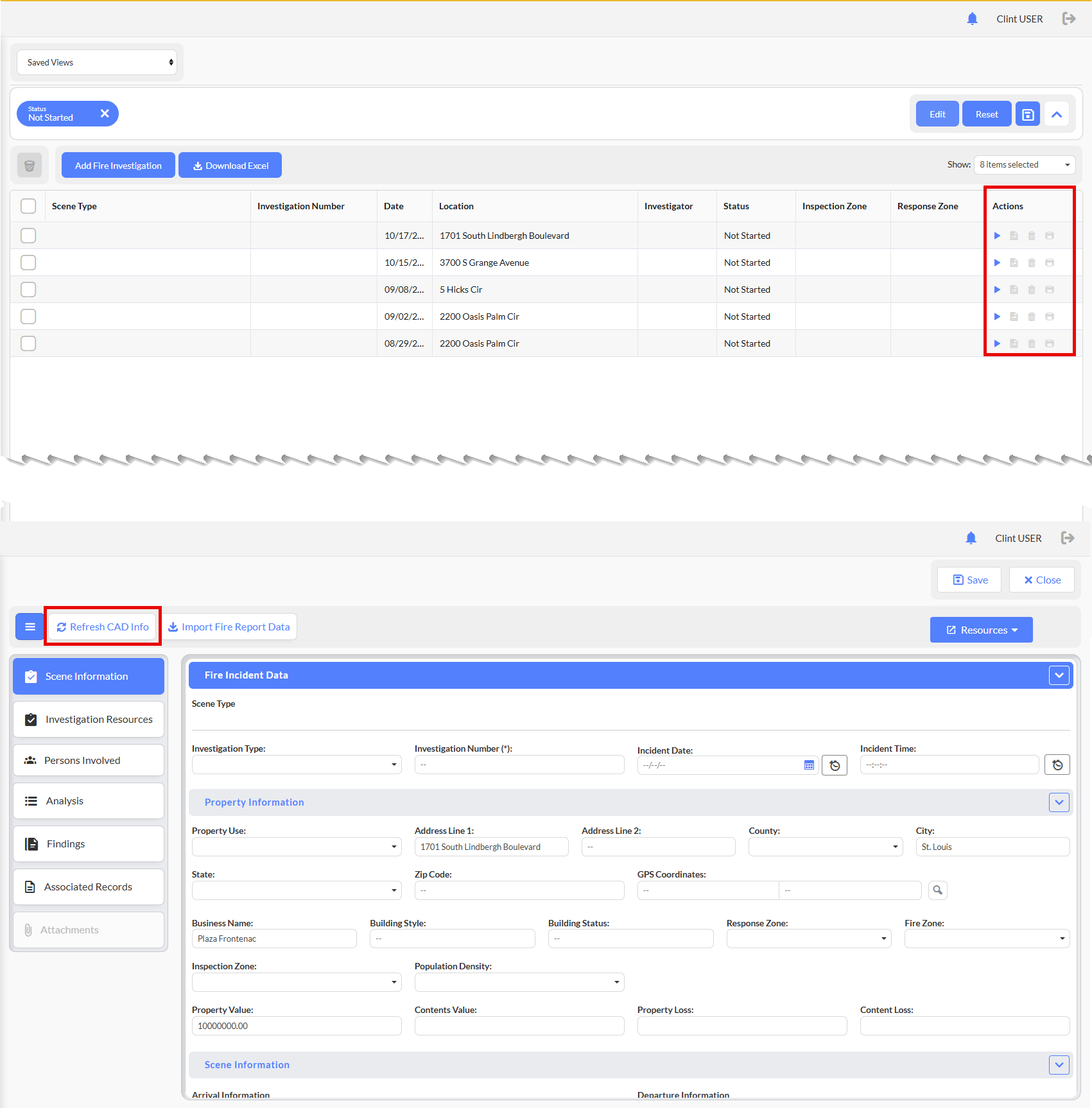Check the box for the 5 Hicks Cir row
The width and height of the screenshot is (1092, 1108).
(x=28, y=290)
